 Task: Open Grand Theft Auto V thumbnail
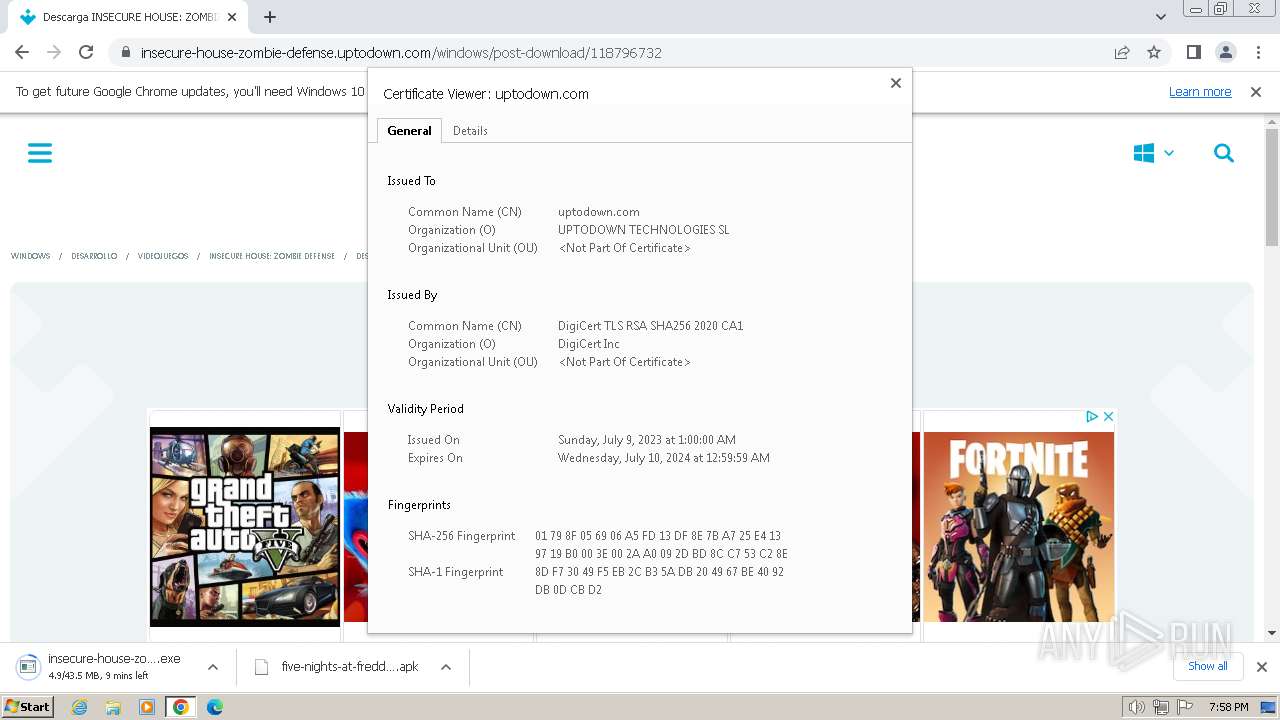click(245, 527)
